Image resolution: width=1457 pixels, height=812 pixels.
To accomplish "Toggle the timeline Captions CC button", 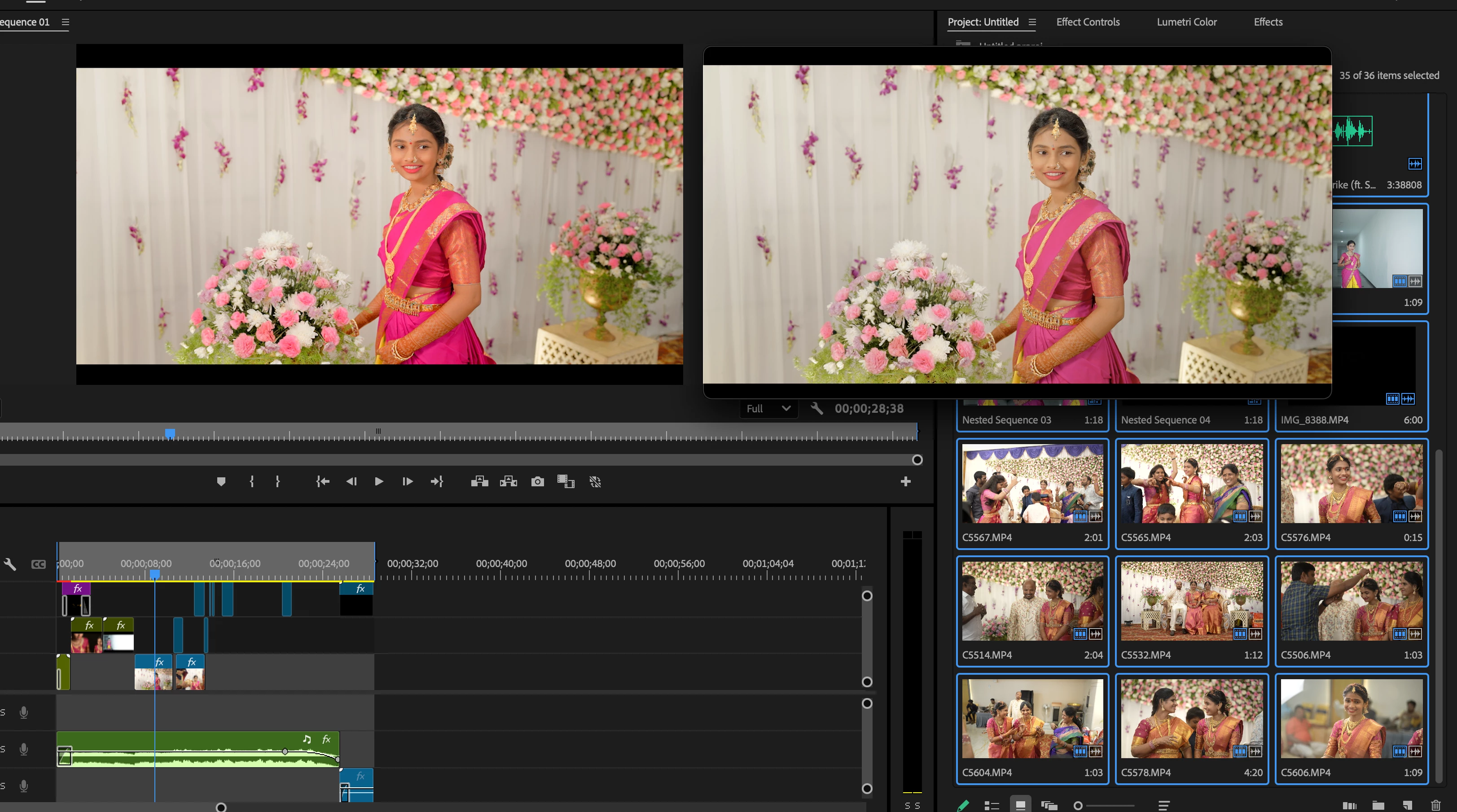I will pyautogui.click(x=39, y=564).
